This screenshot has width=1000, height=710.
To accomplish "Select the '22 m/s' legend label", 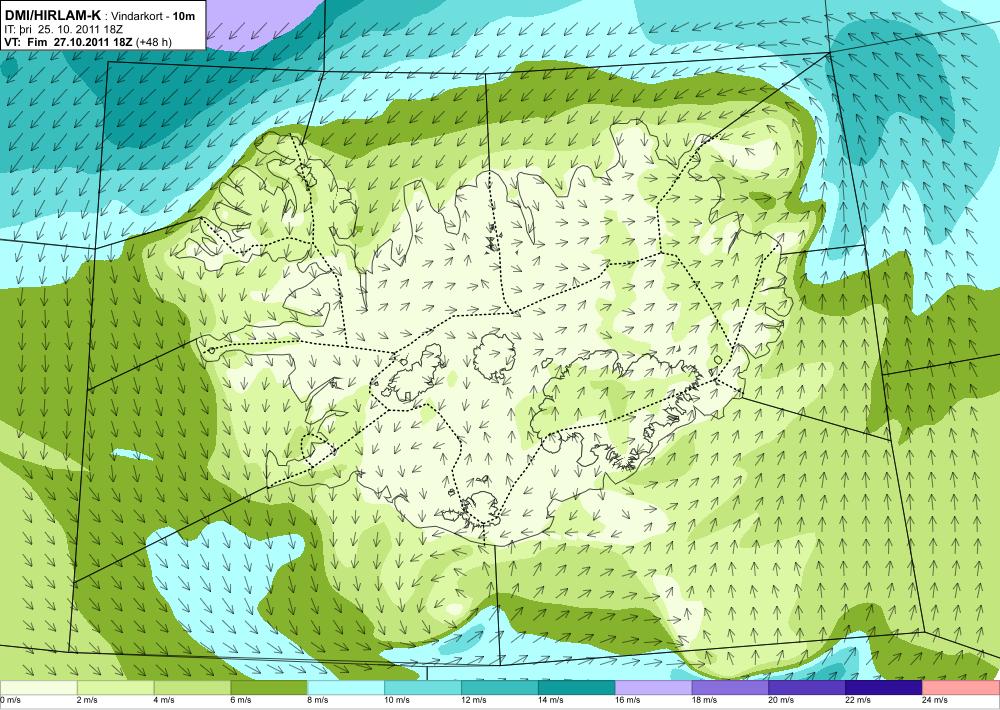I will pyautogui.click(x=858, y=700).
